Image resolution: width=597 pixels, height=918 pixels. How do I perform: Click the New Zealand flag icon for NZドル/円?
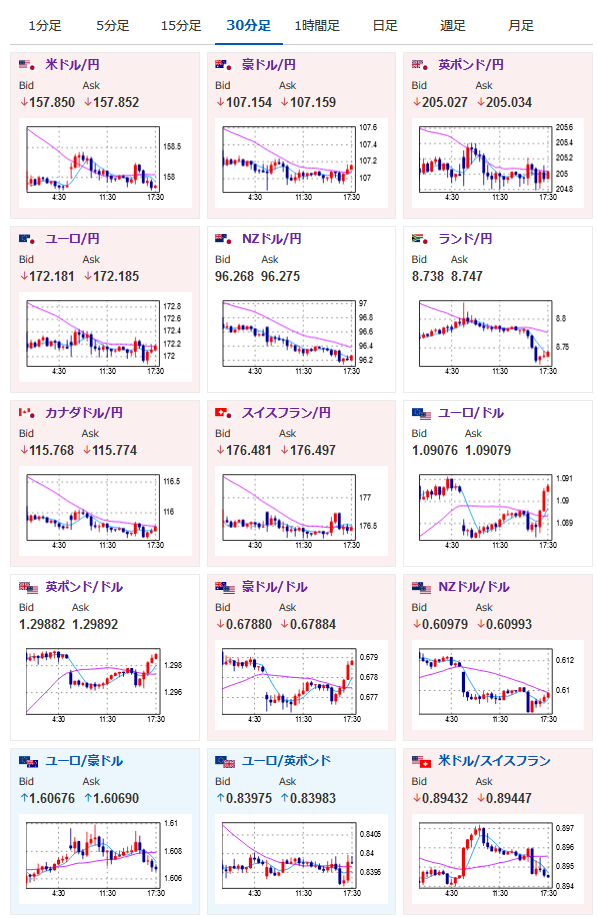click(224, 239)
